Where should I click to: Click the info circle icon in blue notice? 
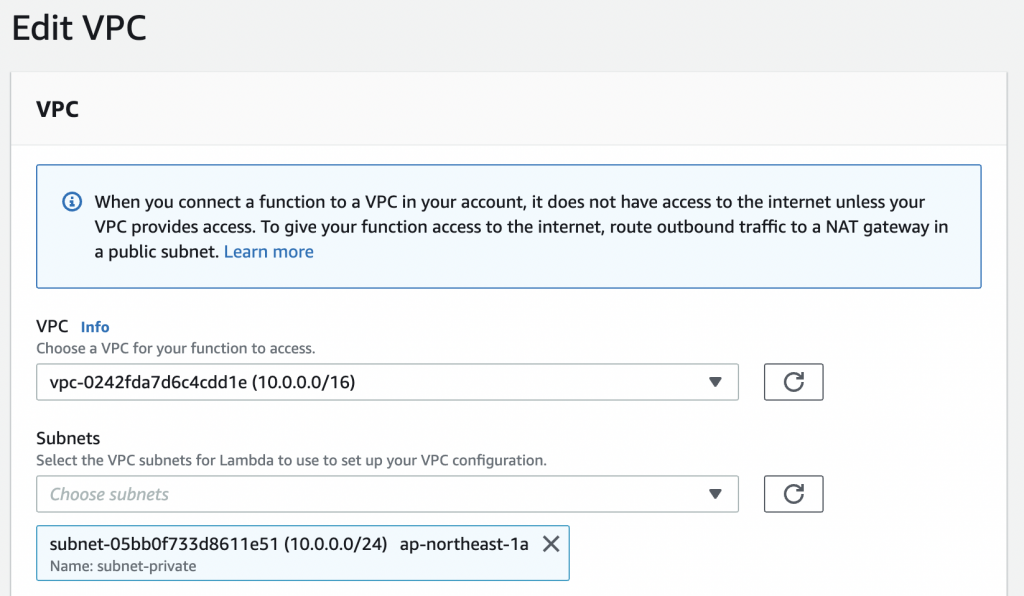(72, 202)
